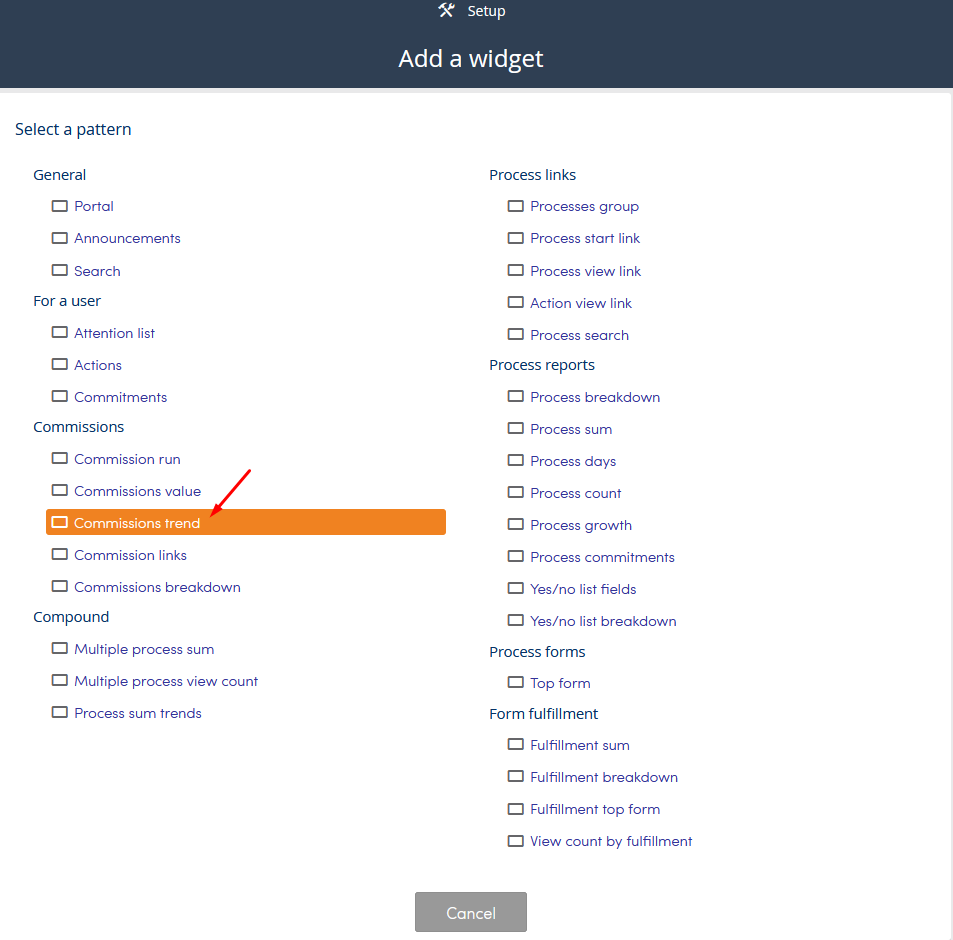This screenshot has width=953, height=940.
Task: Click the Setup tools icon in header
Action: pos(447,10)
